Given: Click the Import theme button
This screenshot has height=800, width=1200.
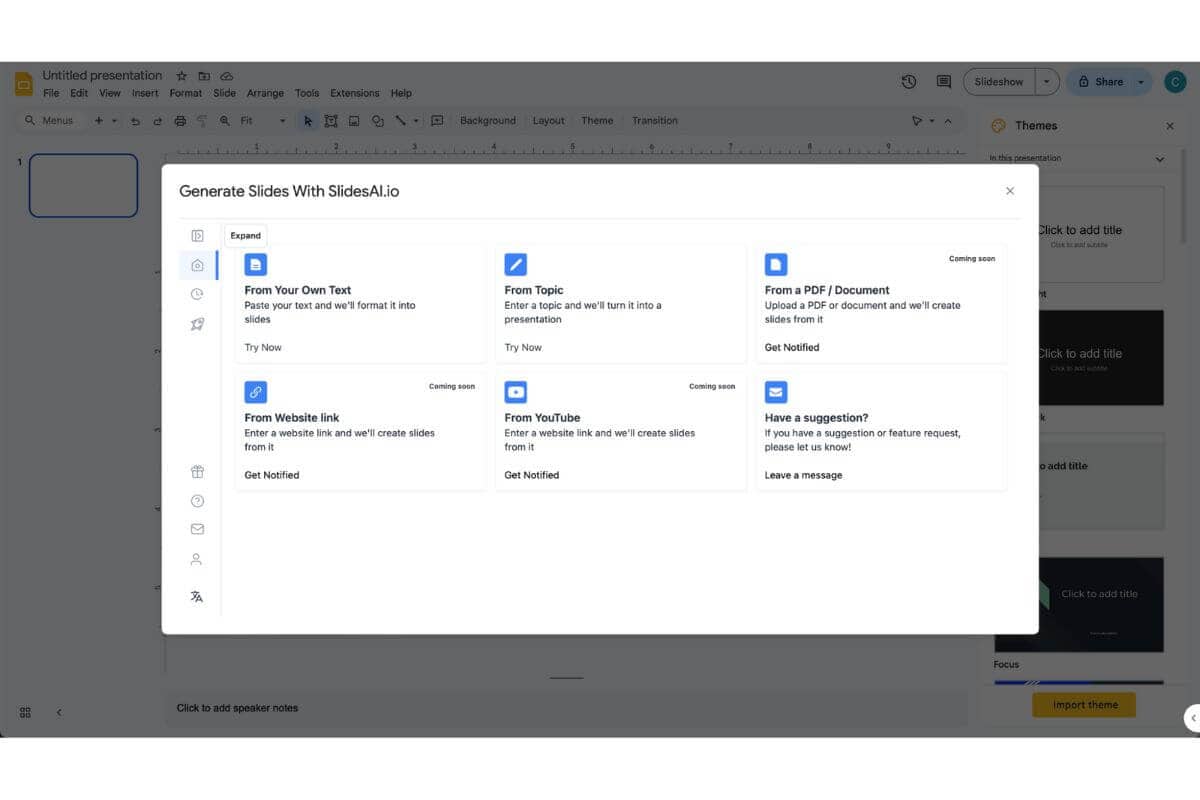Looking at the screenshot, I should pos(1085,705).
